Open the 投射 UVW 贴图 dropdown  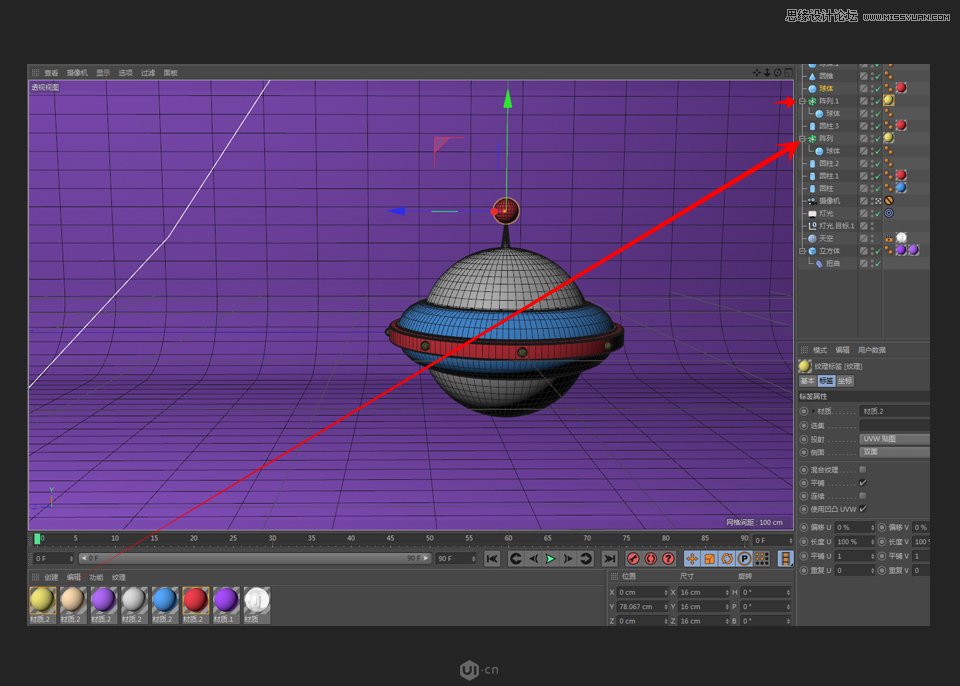pos(892,438)
